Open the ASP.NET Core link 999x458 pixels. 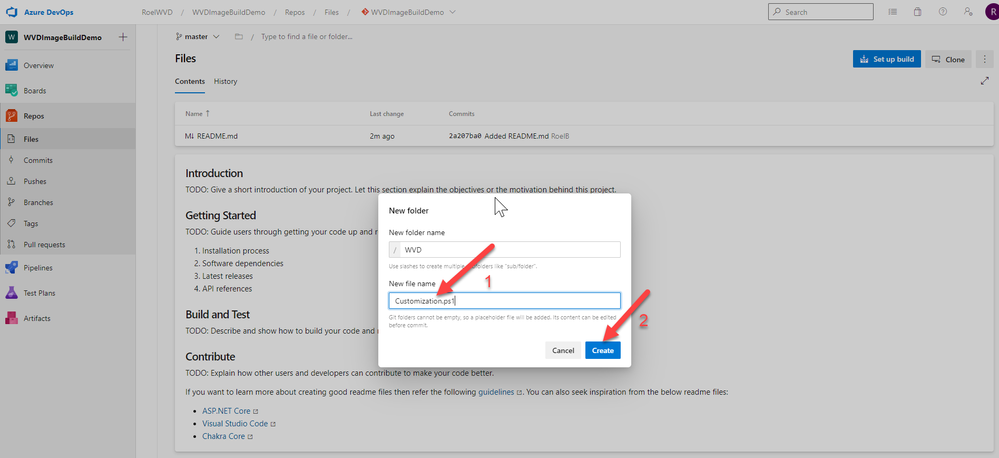(226, 411)
